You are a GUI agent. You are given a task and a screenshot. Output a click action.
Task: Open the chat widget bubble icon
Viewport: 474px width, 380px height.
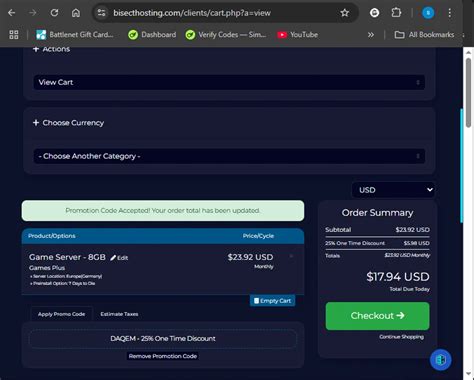click(x=440, y=360)
